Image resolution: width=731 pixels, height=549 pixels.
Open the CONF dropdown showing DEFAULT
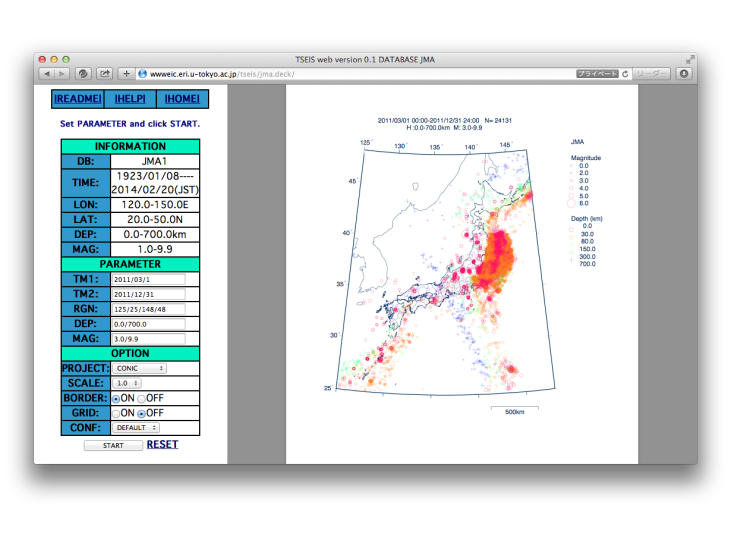(136, 427)
